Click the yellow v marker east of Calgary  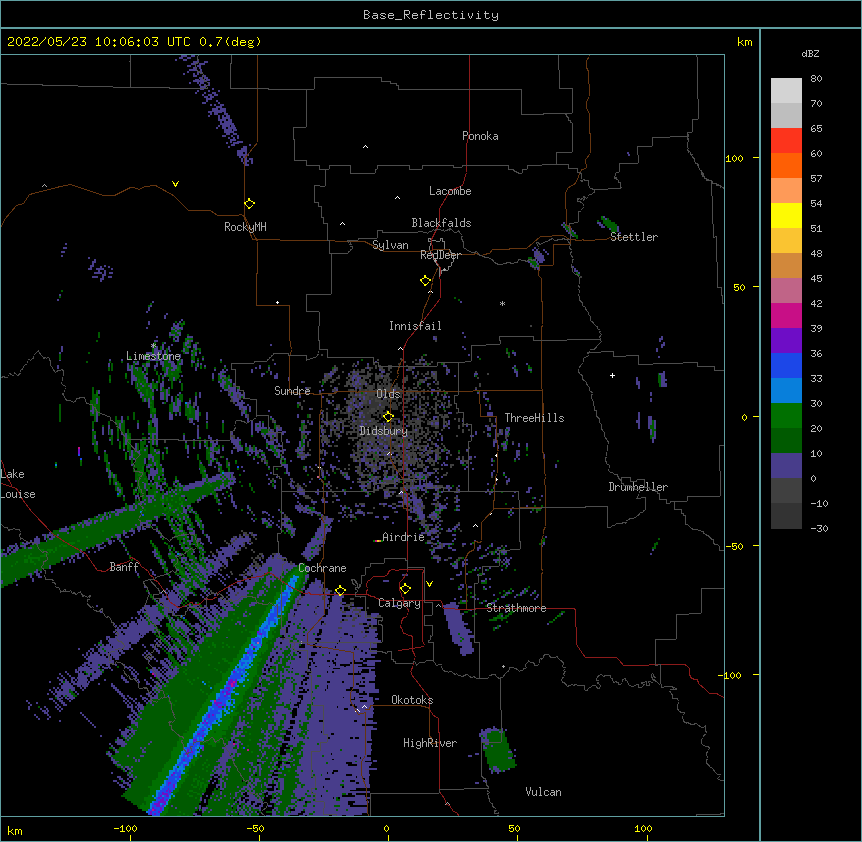[429, 584]
